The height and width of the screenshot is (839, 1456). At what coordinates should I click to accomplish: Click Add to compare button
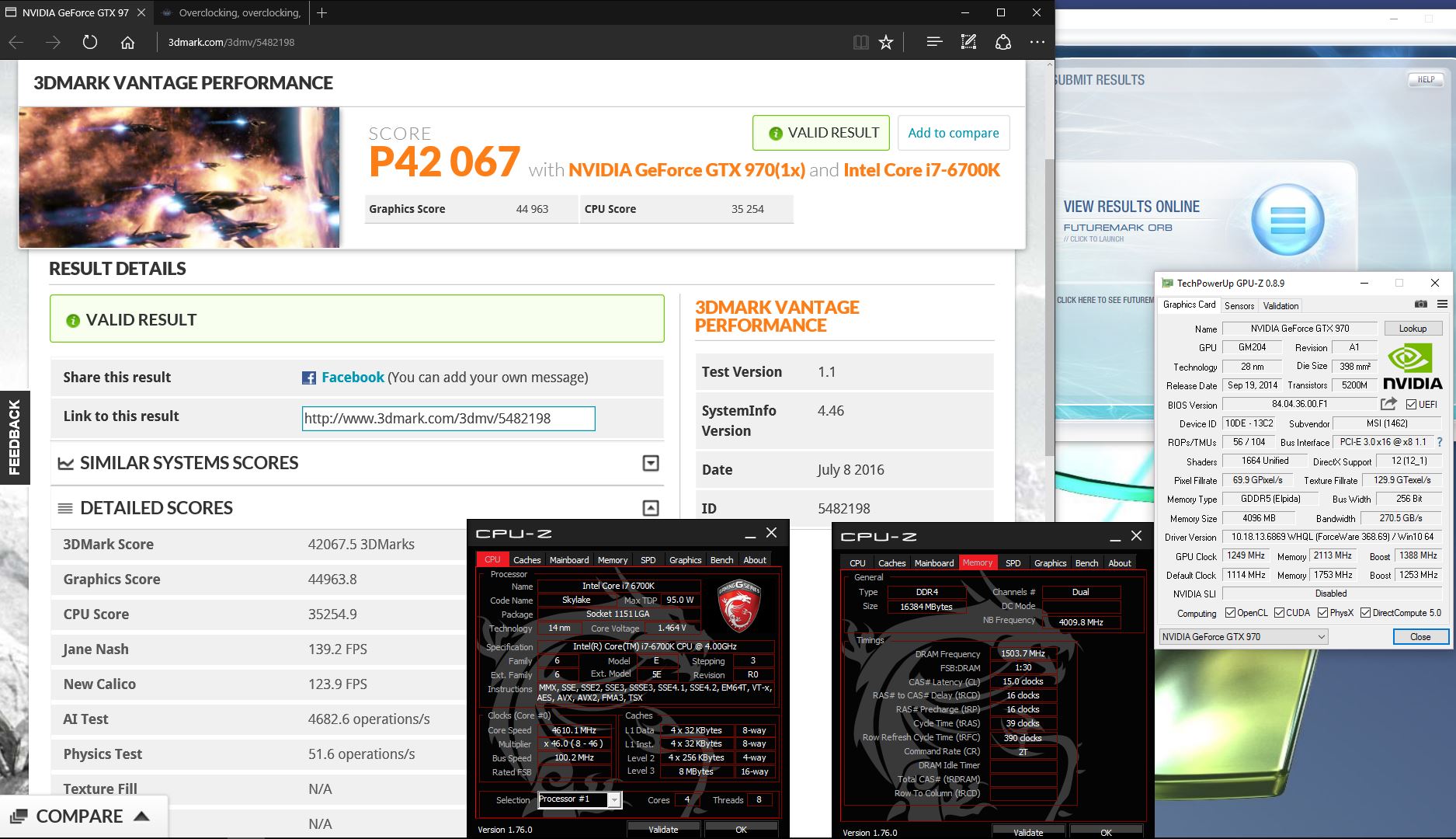click(954, 133)
